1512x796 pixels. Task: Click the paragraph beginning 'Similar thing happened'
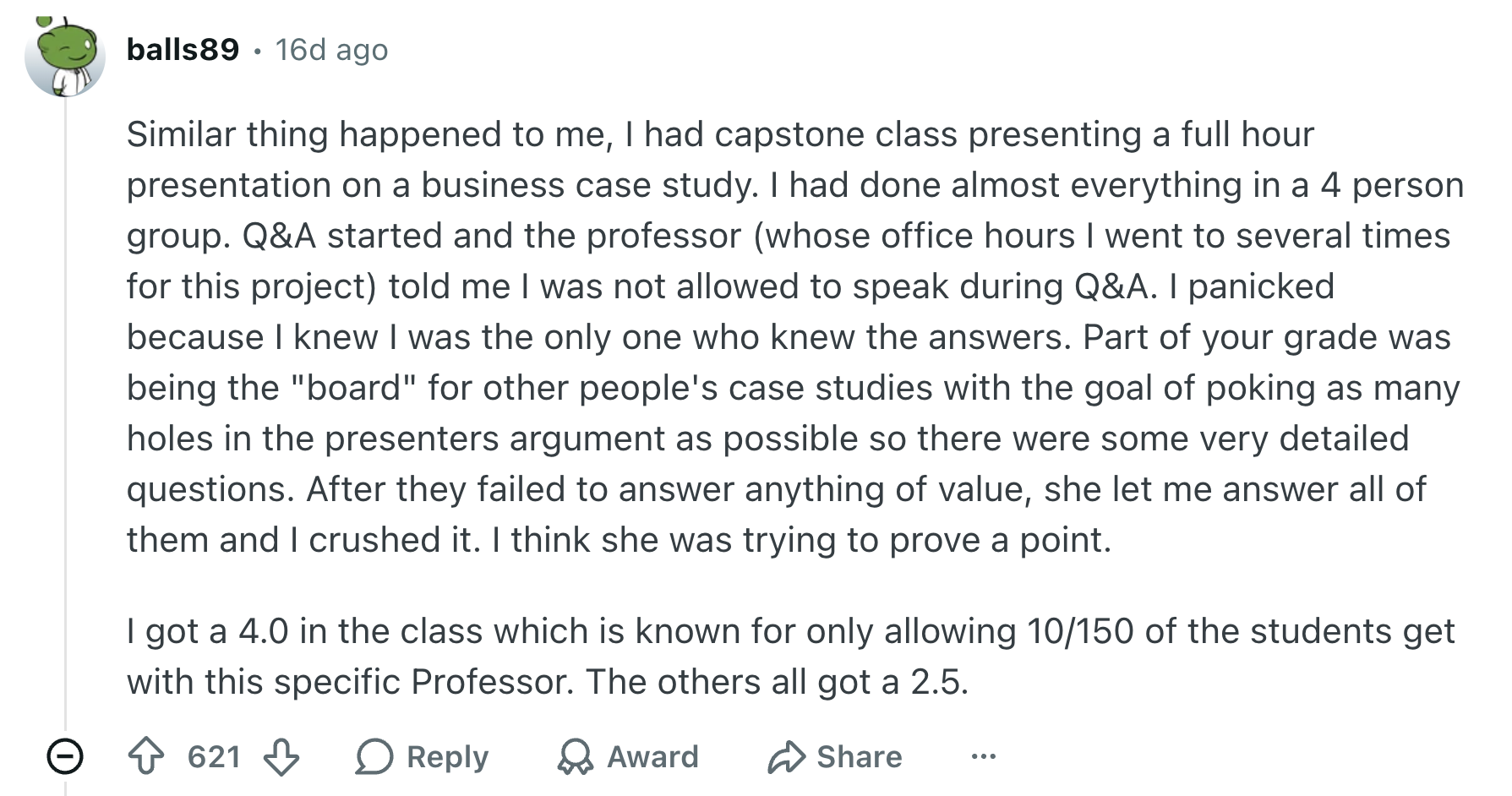tap(795, 336)
